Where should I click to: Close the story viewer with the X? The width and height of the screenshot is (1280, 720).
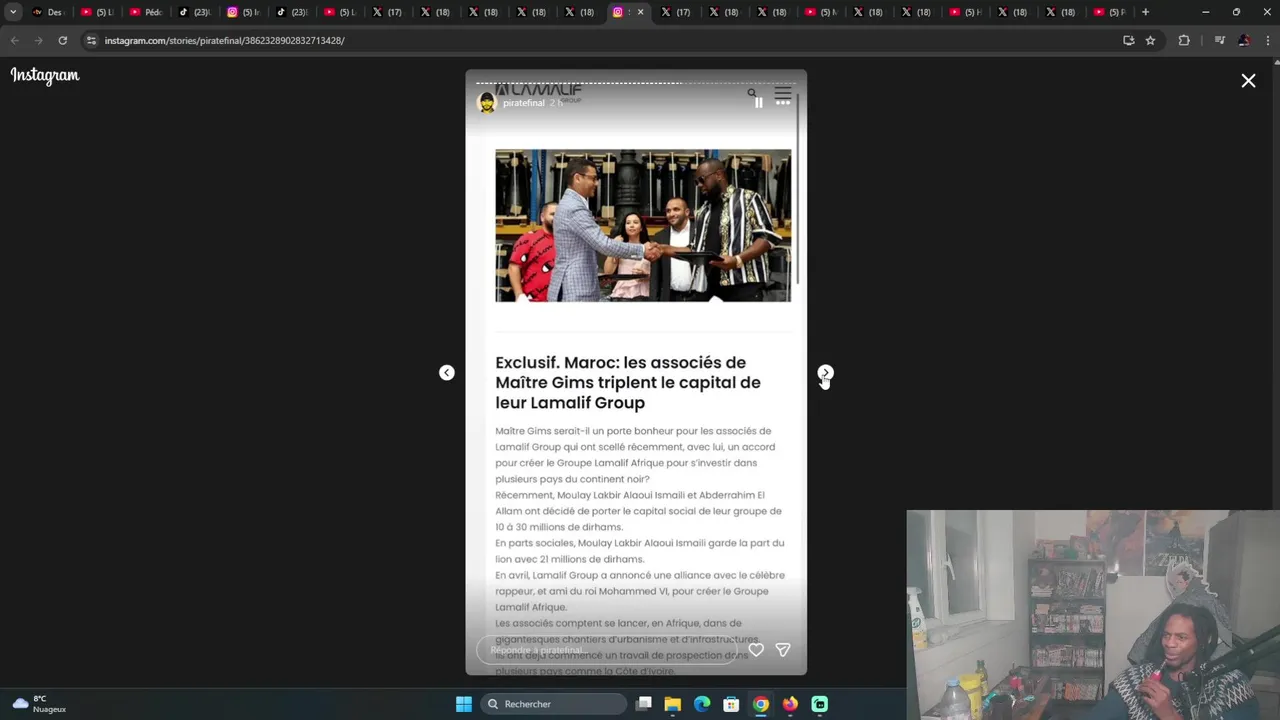point(1248,81)
